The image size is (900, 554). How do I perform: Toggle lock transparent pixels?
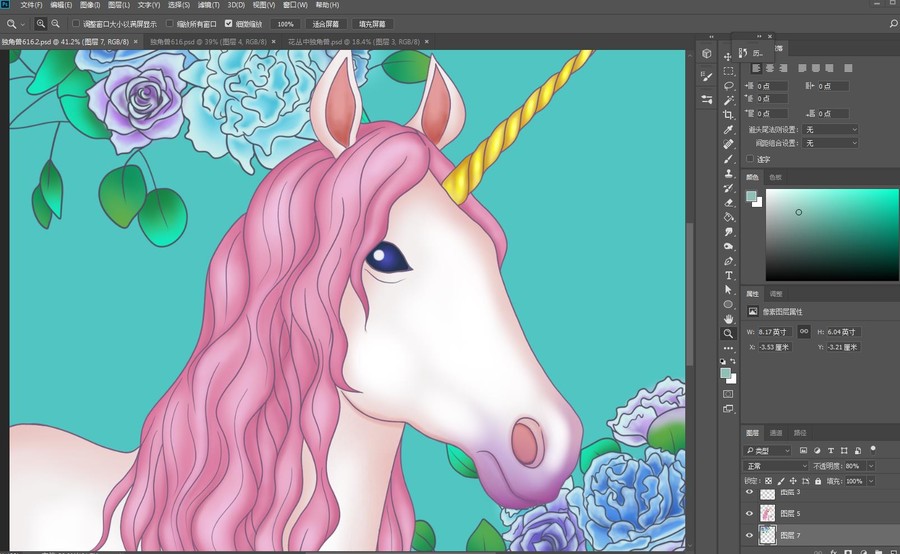pos(769,481)
